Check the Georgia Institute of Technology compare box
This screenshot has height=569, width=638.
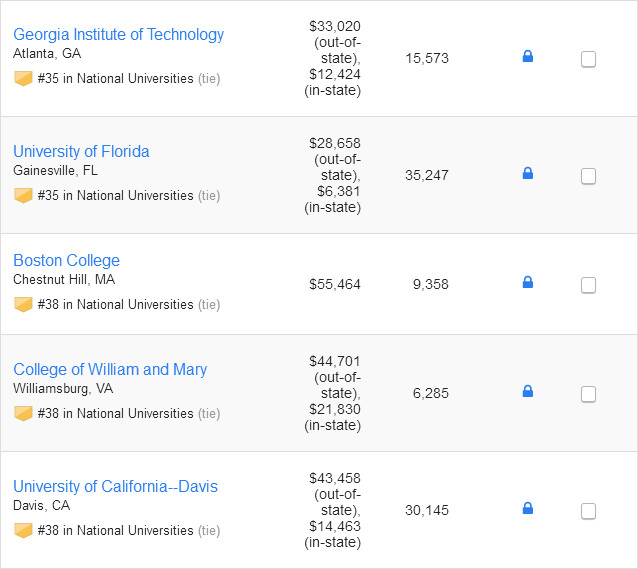(588, 59)
